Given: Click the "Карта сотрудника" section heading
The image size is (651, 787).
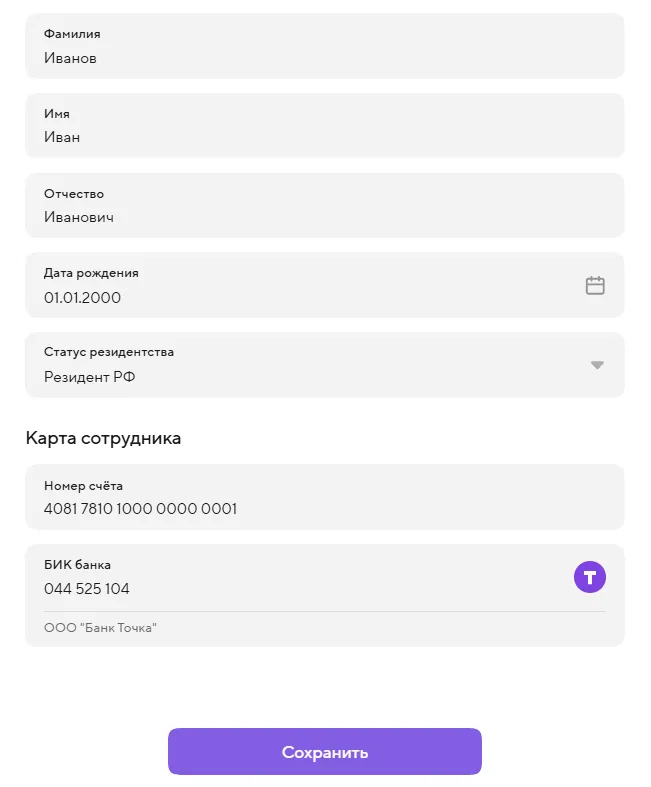Looking at the screenshot, I should [104, 438].
